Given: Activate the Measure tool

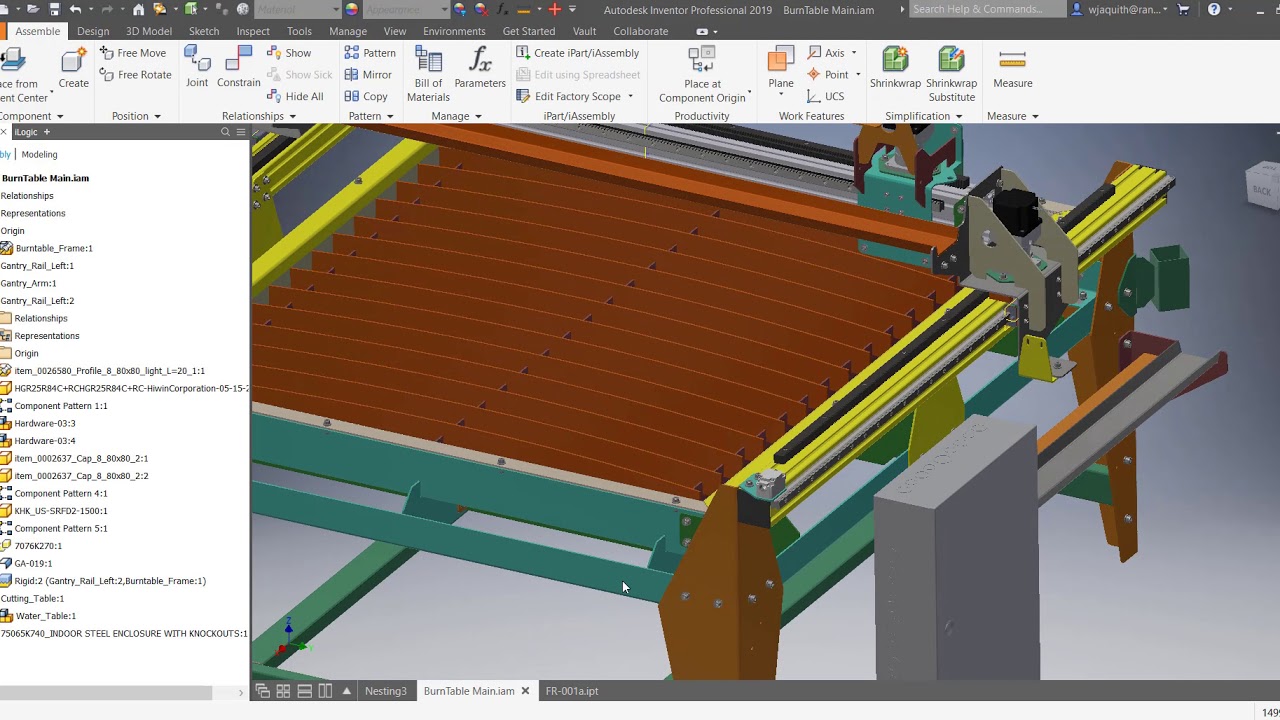Looking at the screenshot, I should [x=1013, y=68].
